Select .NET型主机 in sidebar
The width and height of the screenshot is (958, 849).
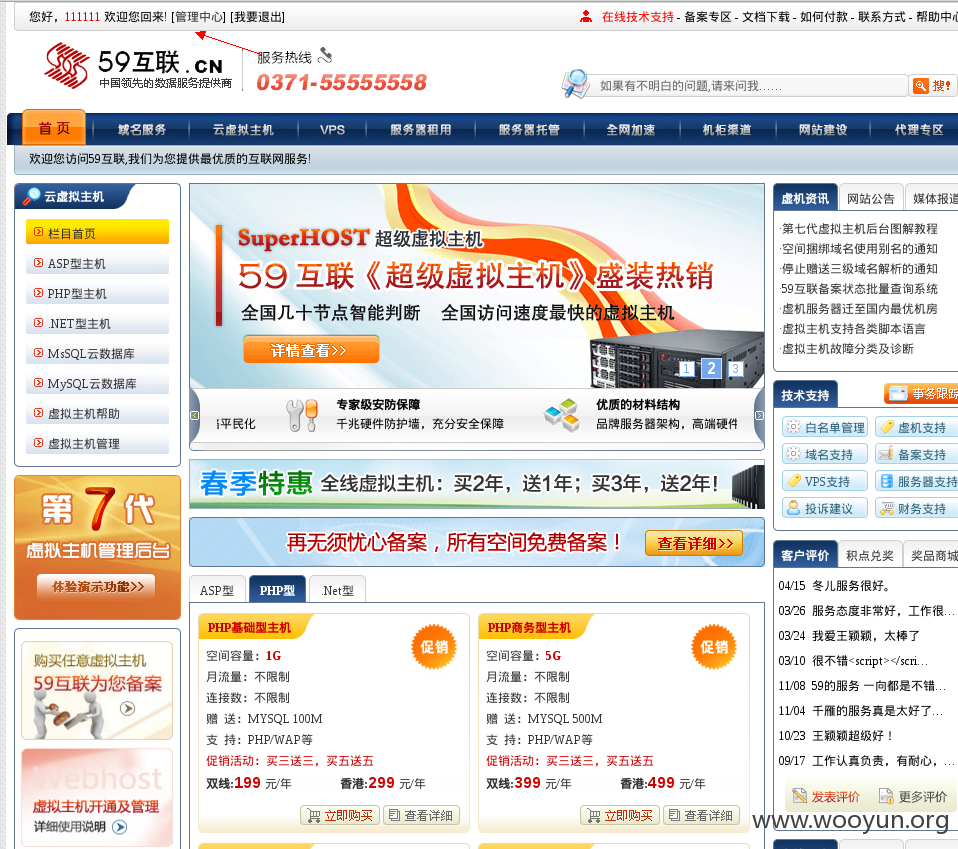point(97,323)
